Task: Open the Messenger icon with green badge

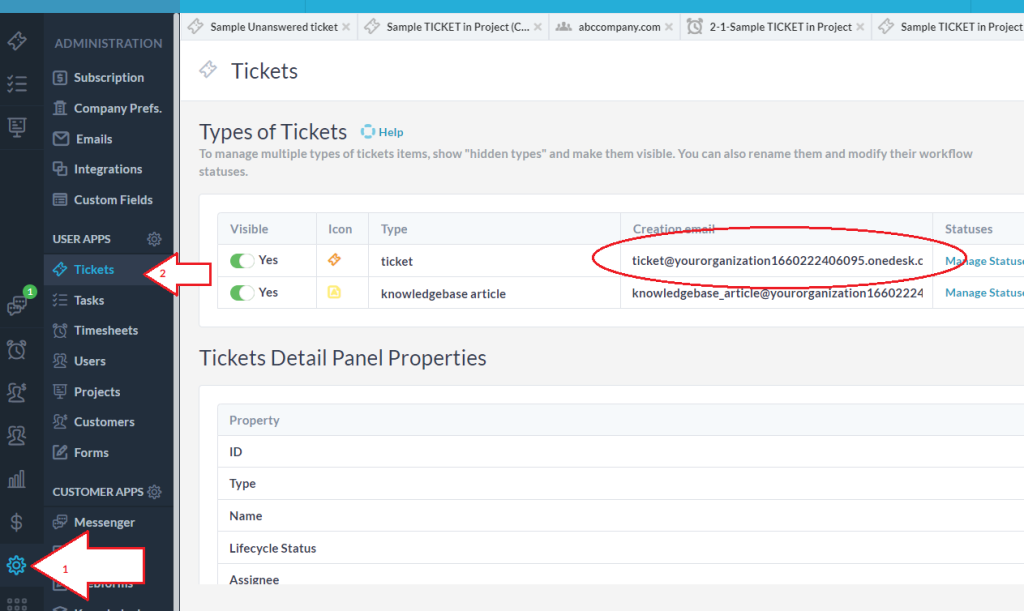Action: (x=17, y=305)
